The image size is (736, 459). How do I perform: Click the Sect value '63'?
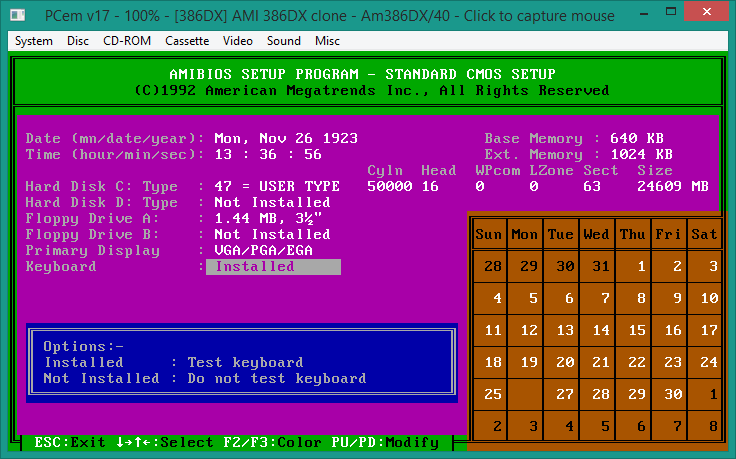coord(592,186)
